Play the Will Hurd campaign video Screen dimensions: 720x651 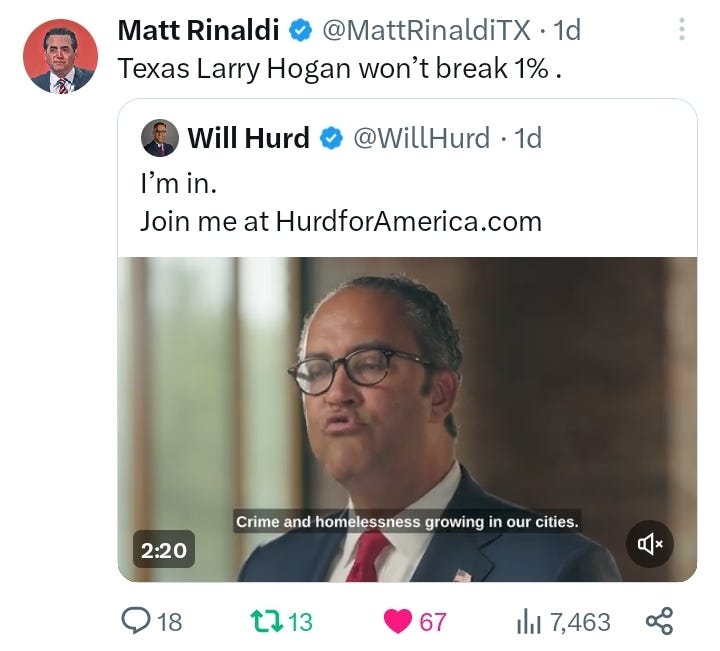(407, 420)
